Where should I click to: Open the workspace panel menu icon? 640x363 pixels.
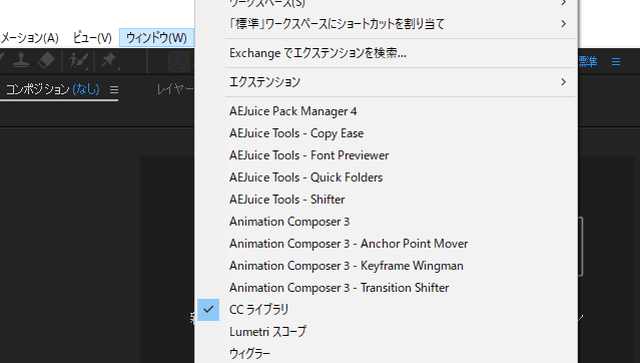point(616,62)
